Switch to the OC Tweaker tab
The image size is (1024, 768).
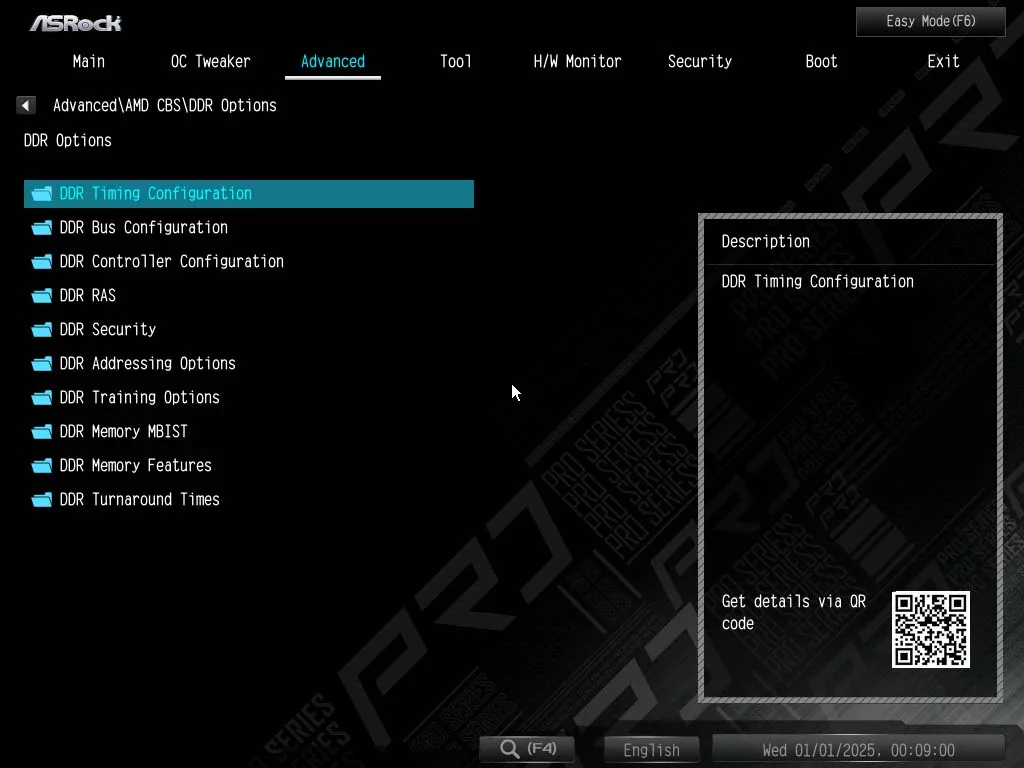pyautogui.click(x=210, y=62)
